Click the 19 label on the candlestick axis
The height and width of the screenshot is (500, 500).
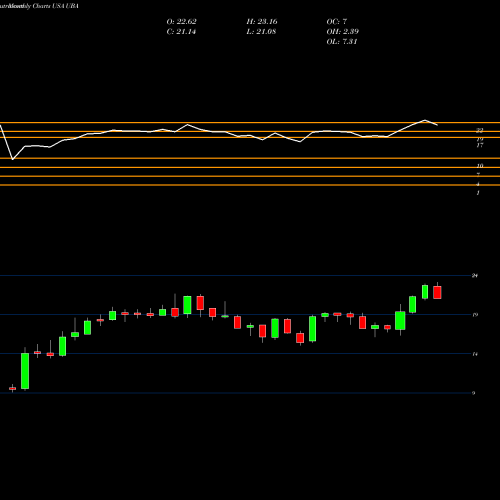[475, 315]
